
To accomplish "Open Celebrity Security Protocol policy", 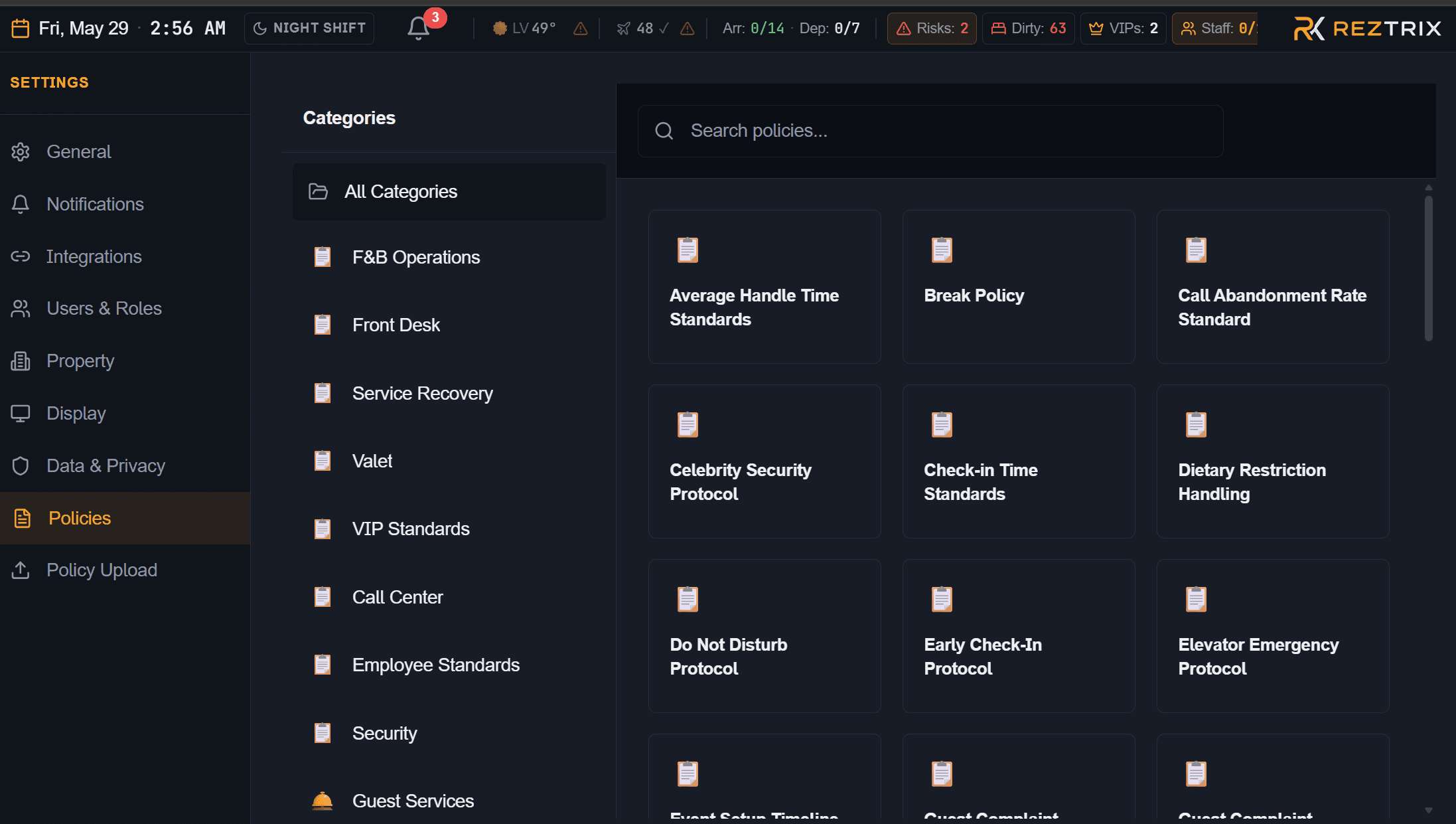I will tap(764, 461).
